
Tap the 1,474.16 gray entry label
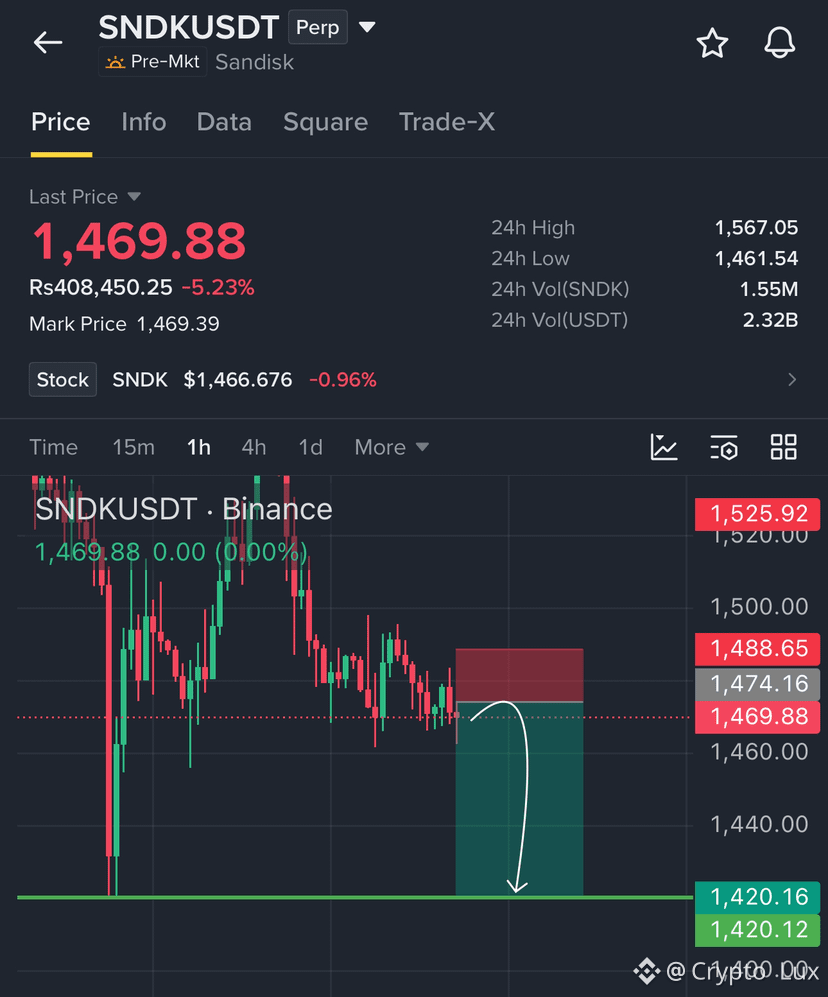[x=757, y=684]
